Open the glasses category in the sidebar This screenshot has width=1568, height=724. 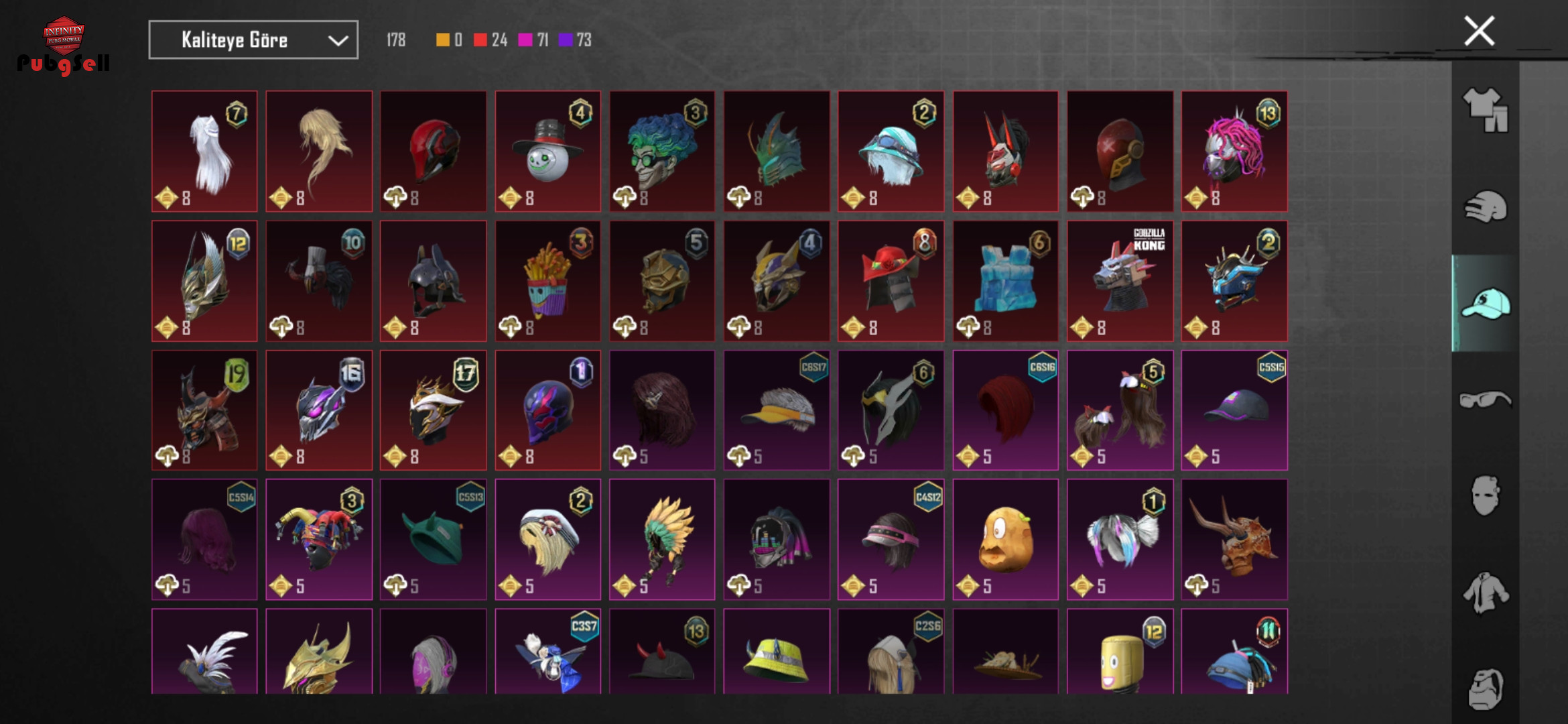pos(1485,400)
